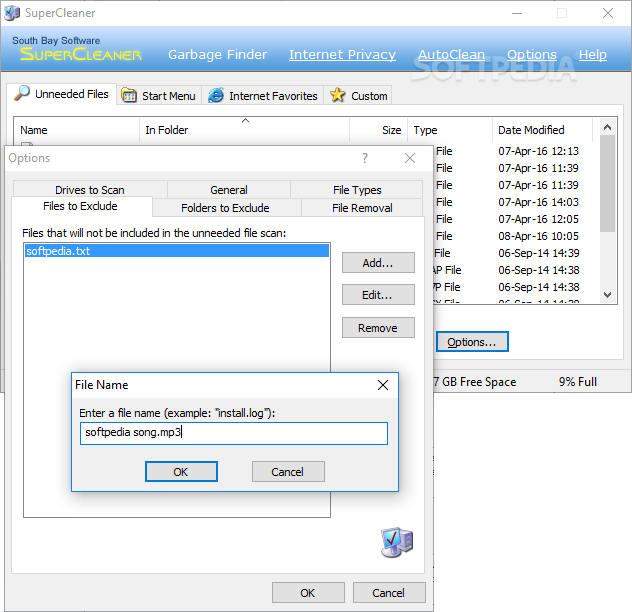Image resolution: width=632 pixels, height=612 pixels.
Task: Select the Files to Exclude tab
Action: (80, 206)
